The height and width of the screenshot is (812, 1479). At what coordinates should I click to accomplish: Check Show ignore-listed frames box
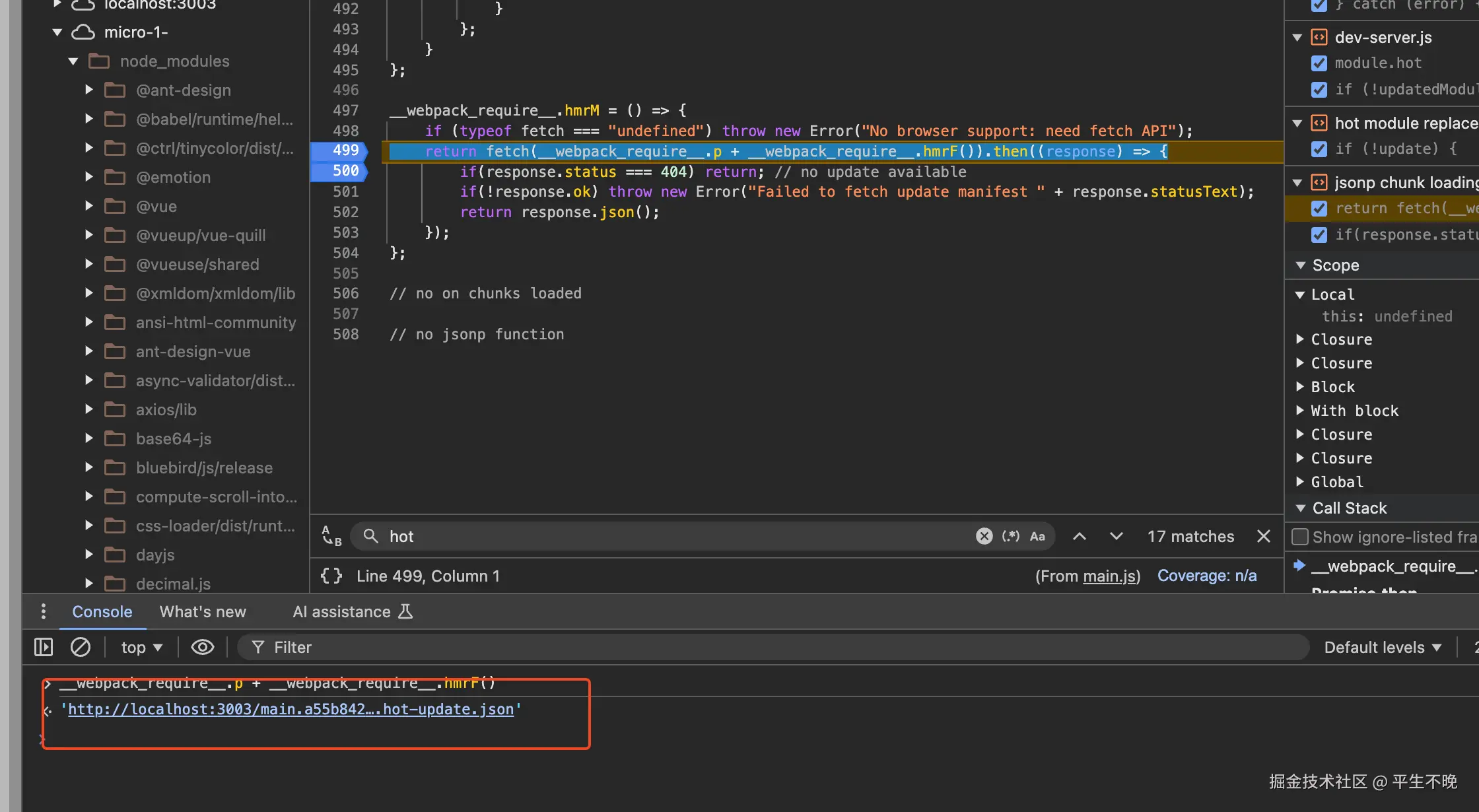tap(1300, 537)
